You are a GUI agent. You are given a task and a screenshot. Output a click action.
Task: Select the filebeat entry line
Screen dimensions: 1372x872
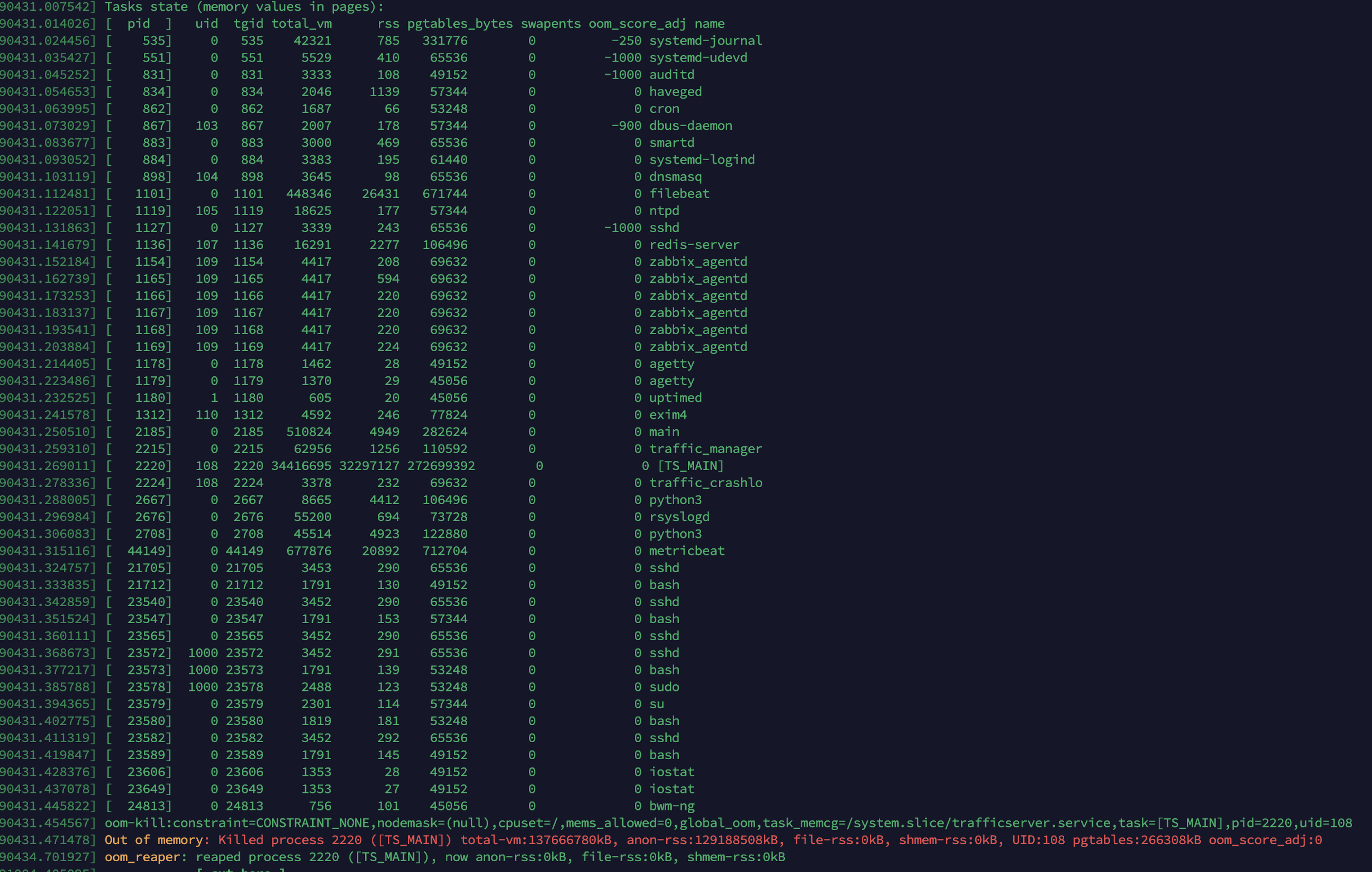tap(679, 193)
